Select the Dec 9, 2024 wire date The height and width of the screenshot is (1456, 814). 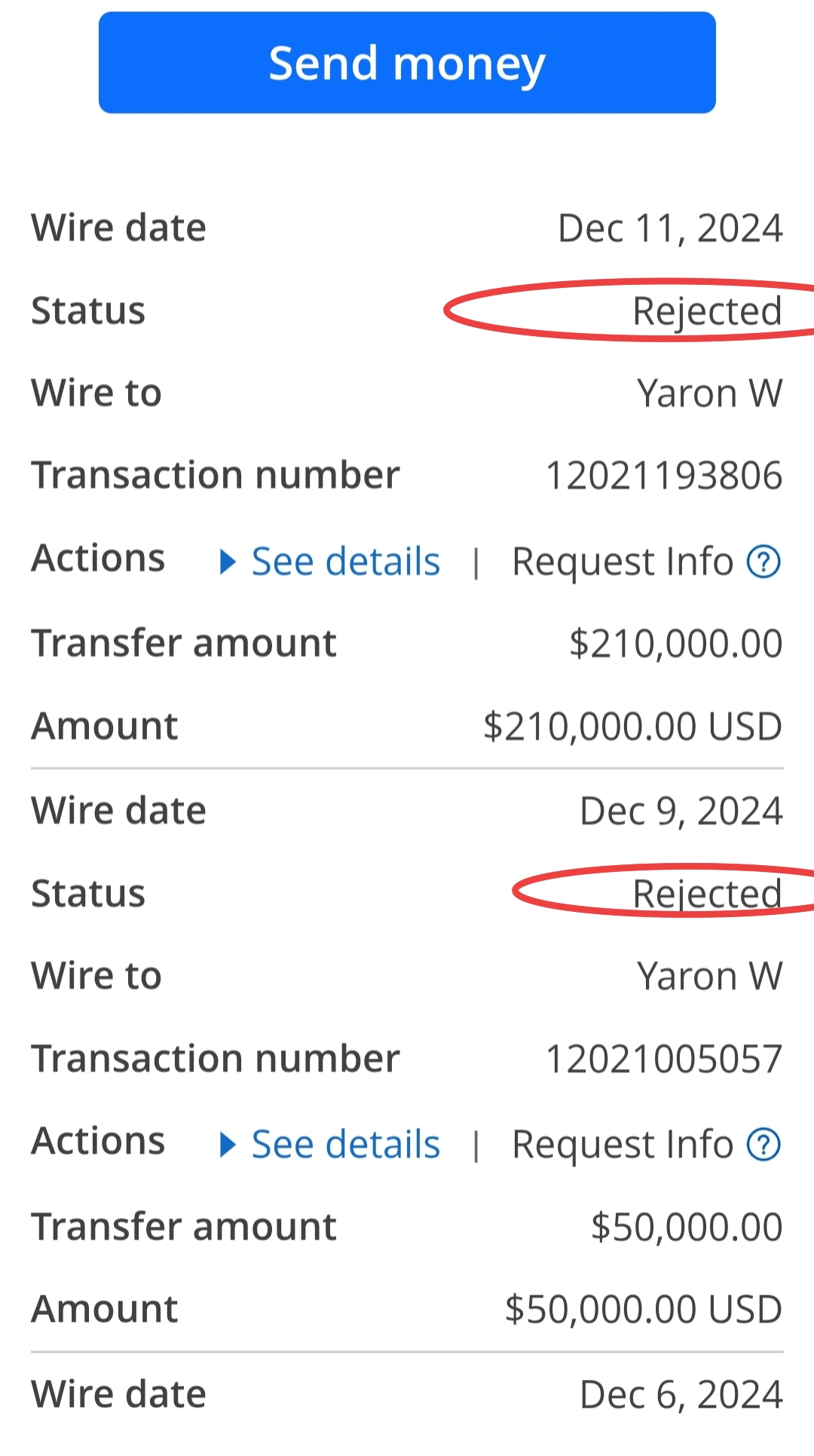(681, 812)
